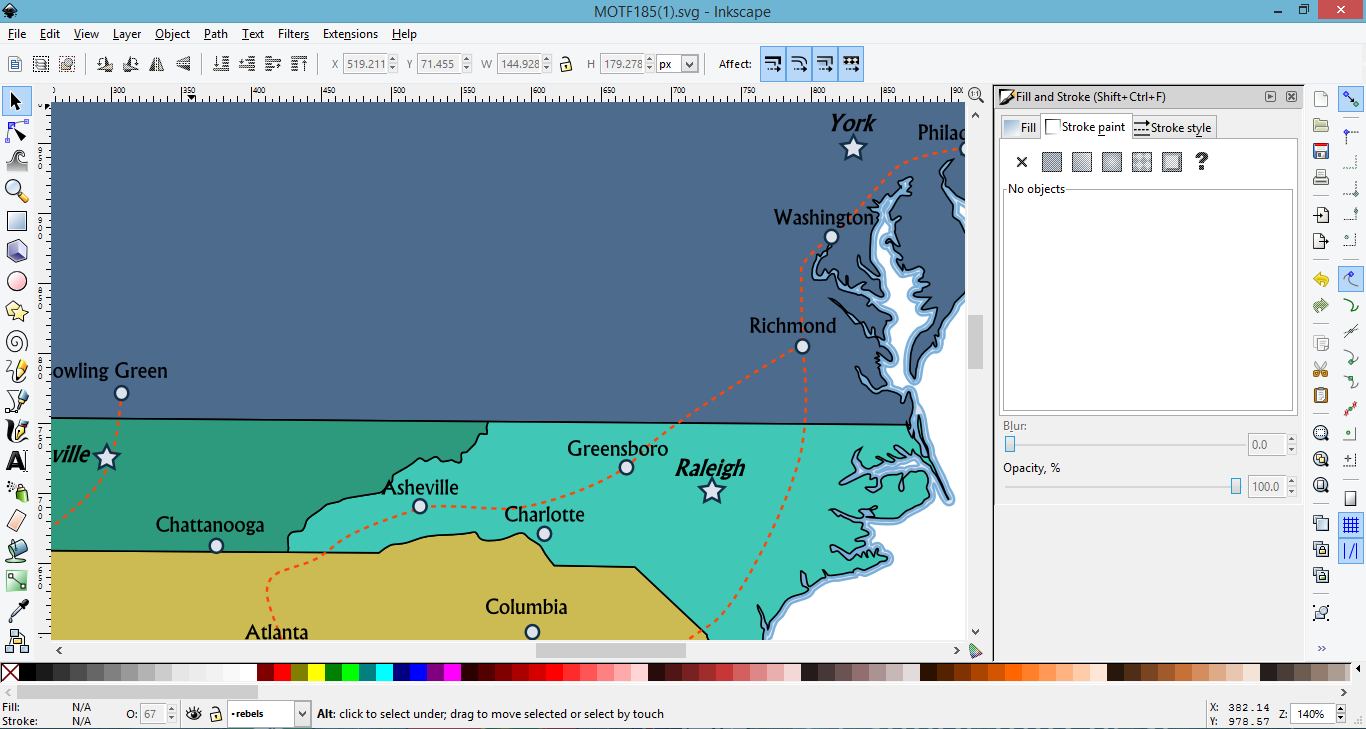
Task: Toggle width and height lock
Action: click(566, 64)
